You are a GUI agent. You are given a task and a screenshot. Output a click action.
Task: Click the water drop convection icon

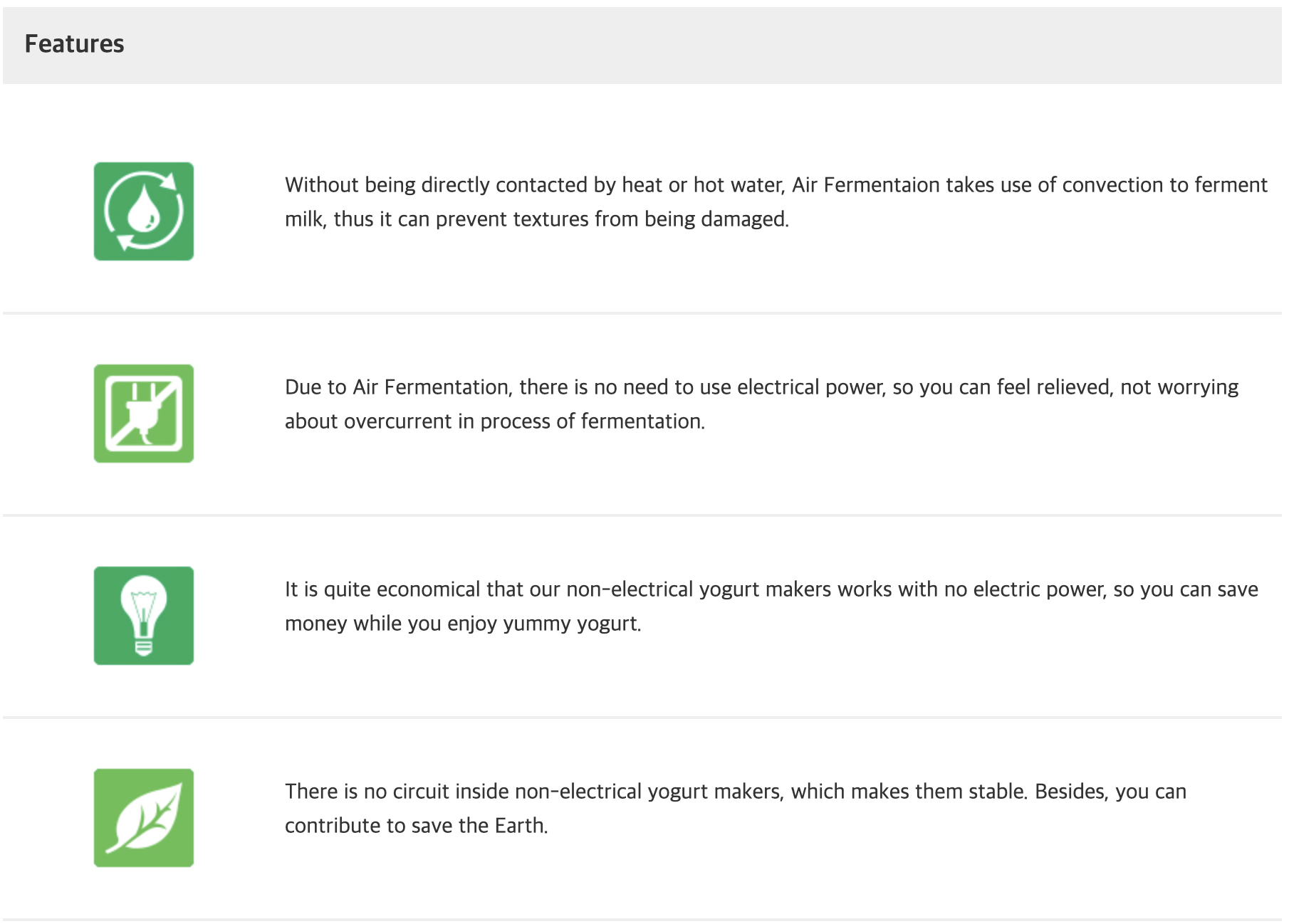point(144,211)
